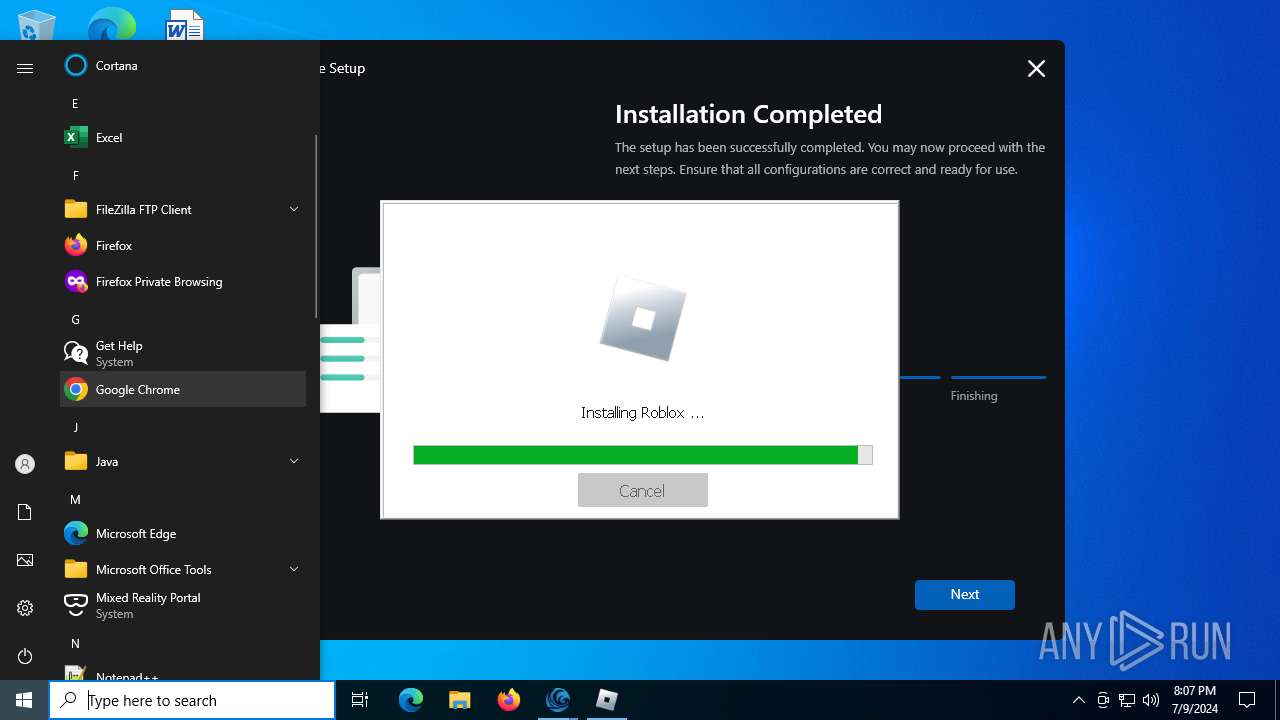Viewport: 1280px width, 720px height.
Task: Launch Microsoft Edge from the Start menu
Action: pos(183,533)
